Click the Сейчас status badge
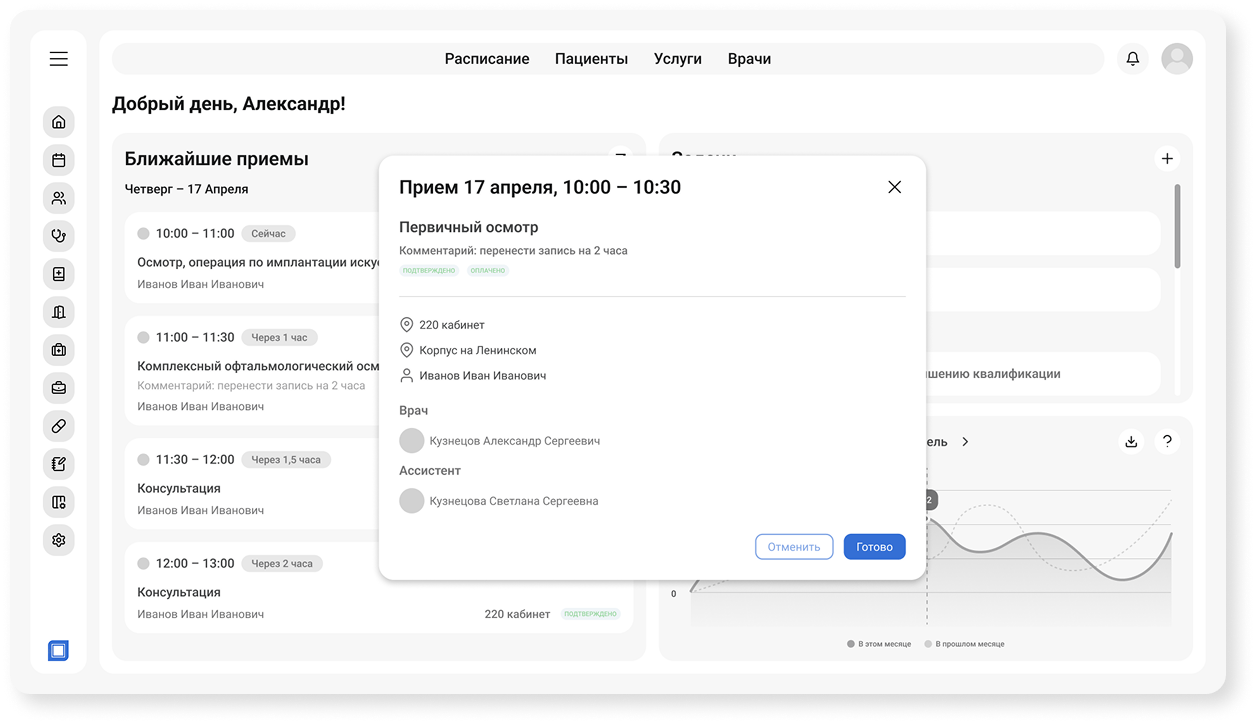1256x724 pixels. point(268,233)
